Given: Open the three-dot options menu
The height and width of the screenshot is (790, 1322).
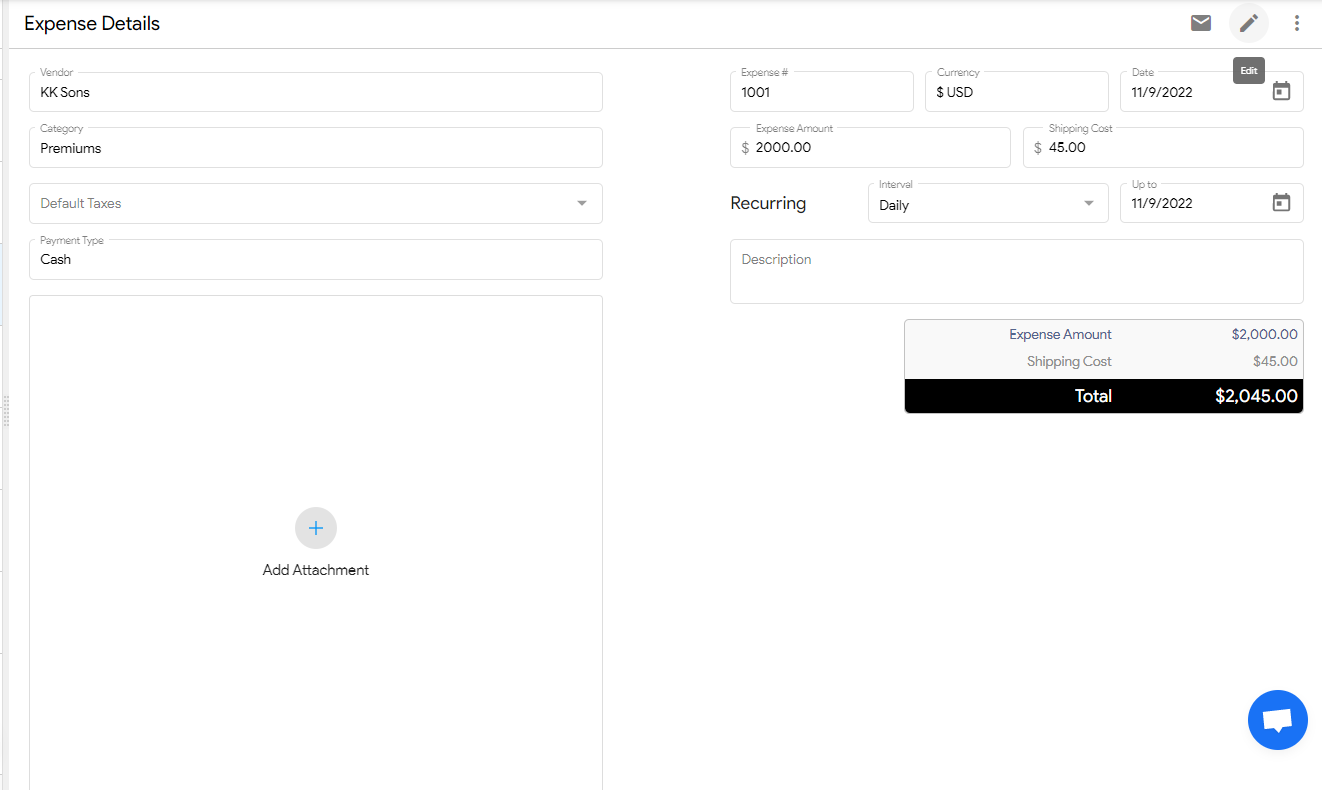Looking at the screenshot, I should [1297, 22].
